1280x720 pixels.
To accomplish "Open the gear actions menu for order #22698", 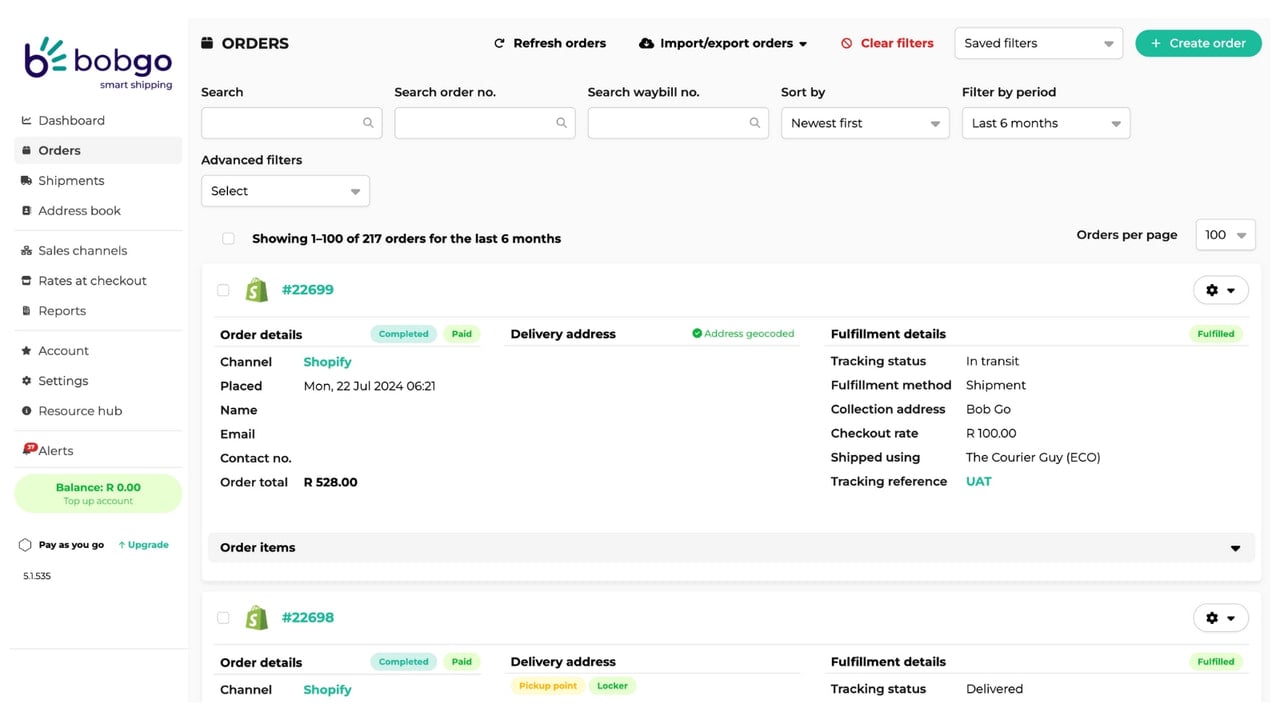I will [x=1221, y=618].
